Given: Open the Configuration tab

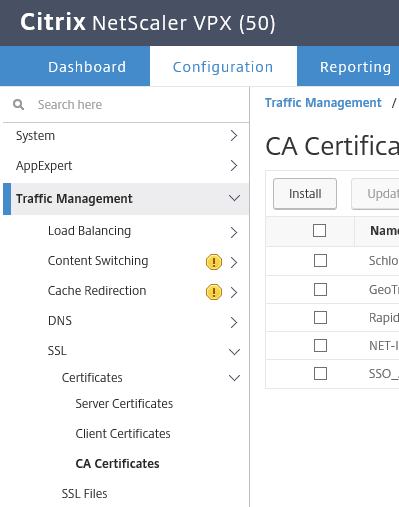Looking at the screenshot, I should point(223,67).
